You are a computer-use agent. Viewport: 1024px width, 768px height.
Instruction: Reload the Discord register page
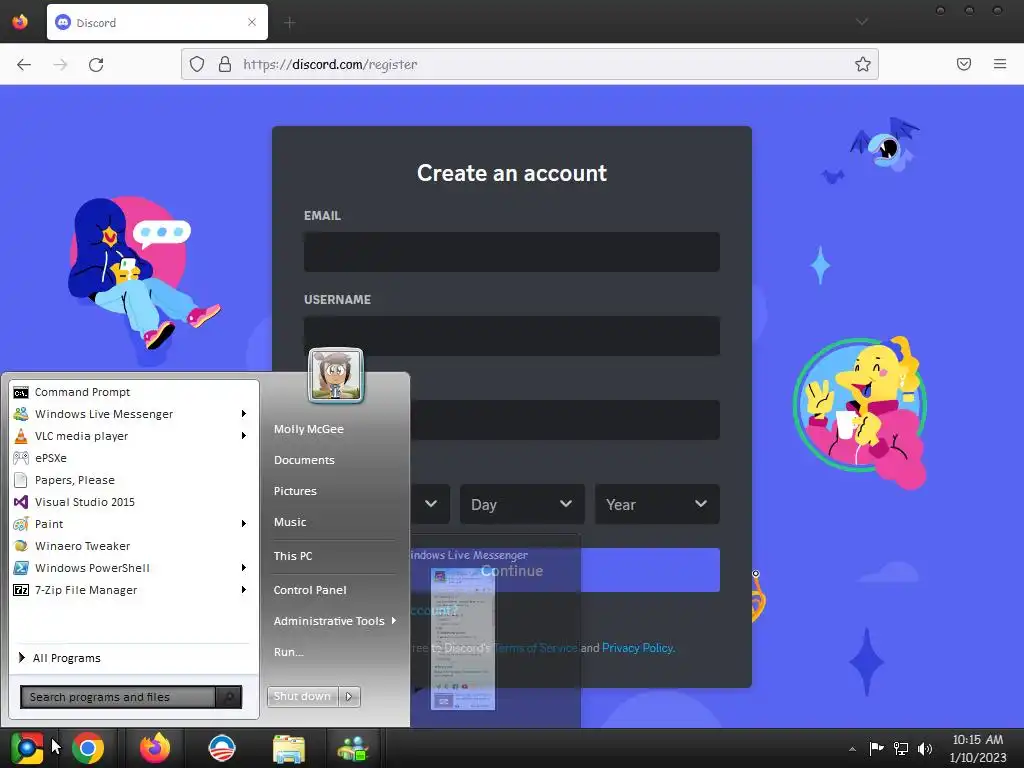point(96,64)
